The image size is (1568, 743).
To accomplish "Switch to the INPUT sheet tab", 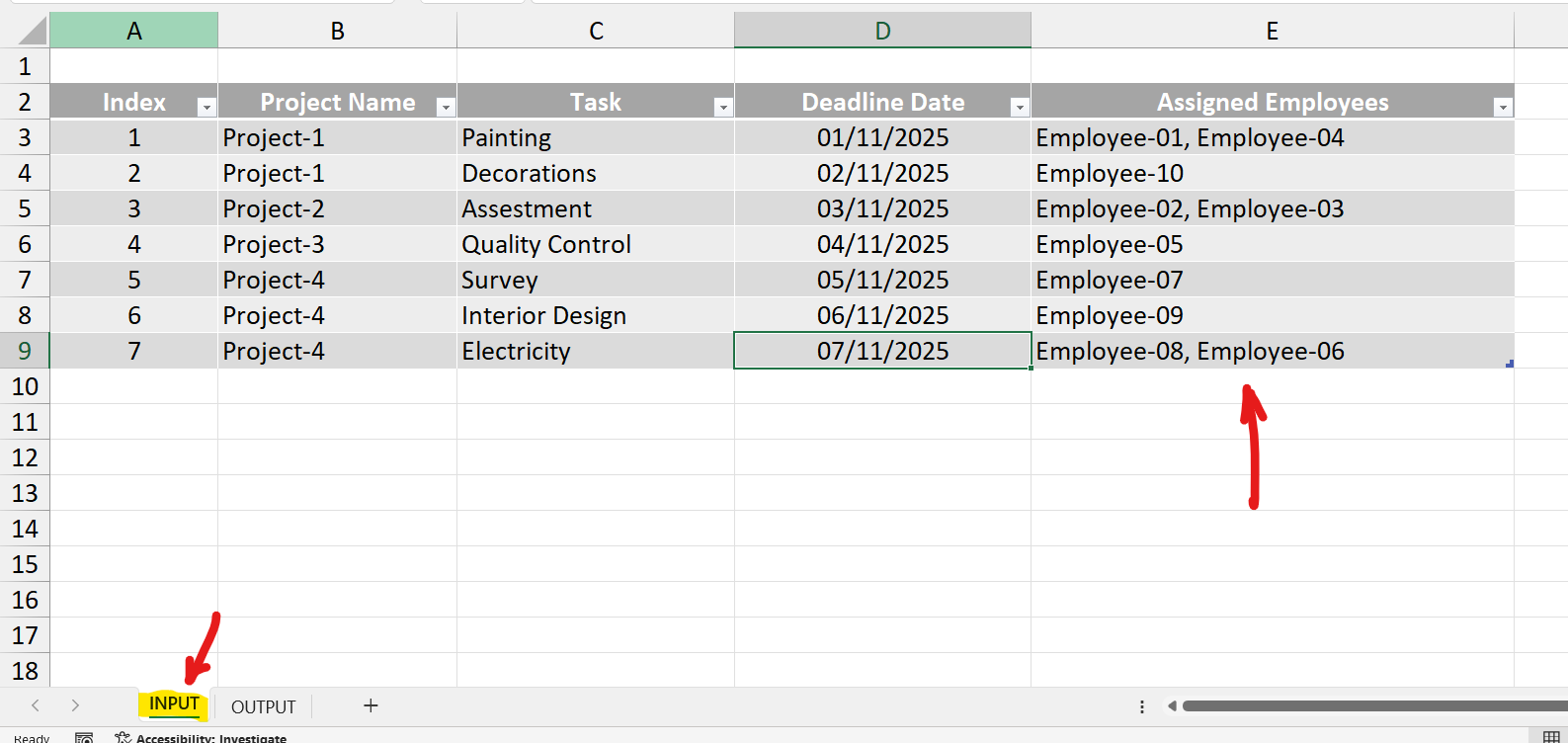I will tap(174, 703).
